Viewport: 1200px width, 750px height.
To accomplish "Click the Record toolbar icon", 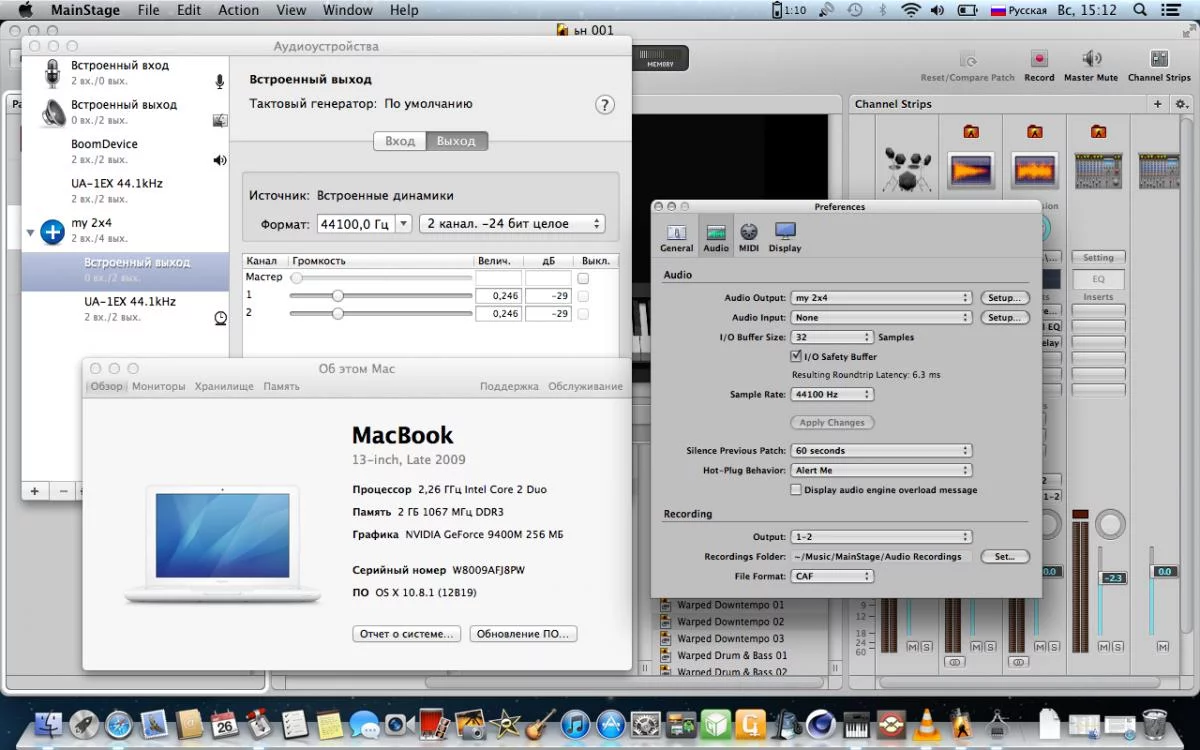I will tap(1039, 60).
